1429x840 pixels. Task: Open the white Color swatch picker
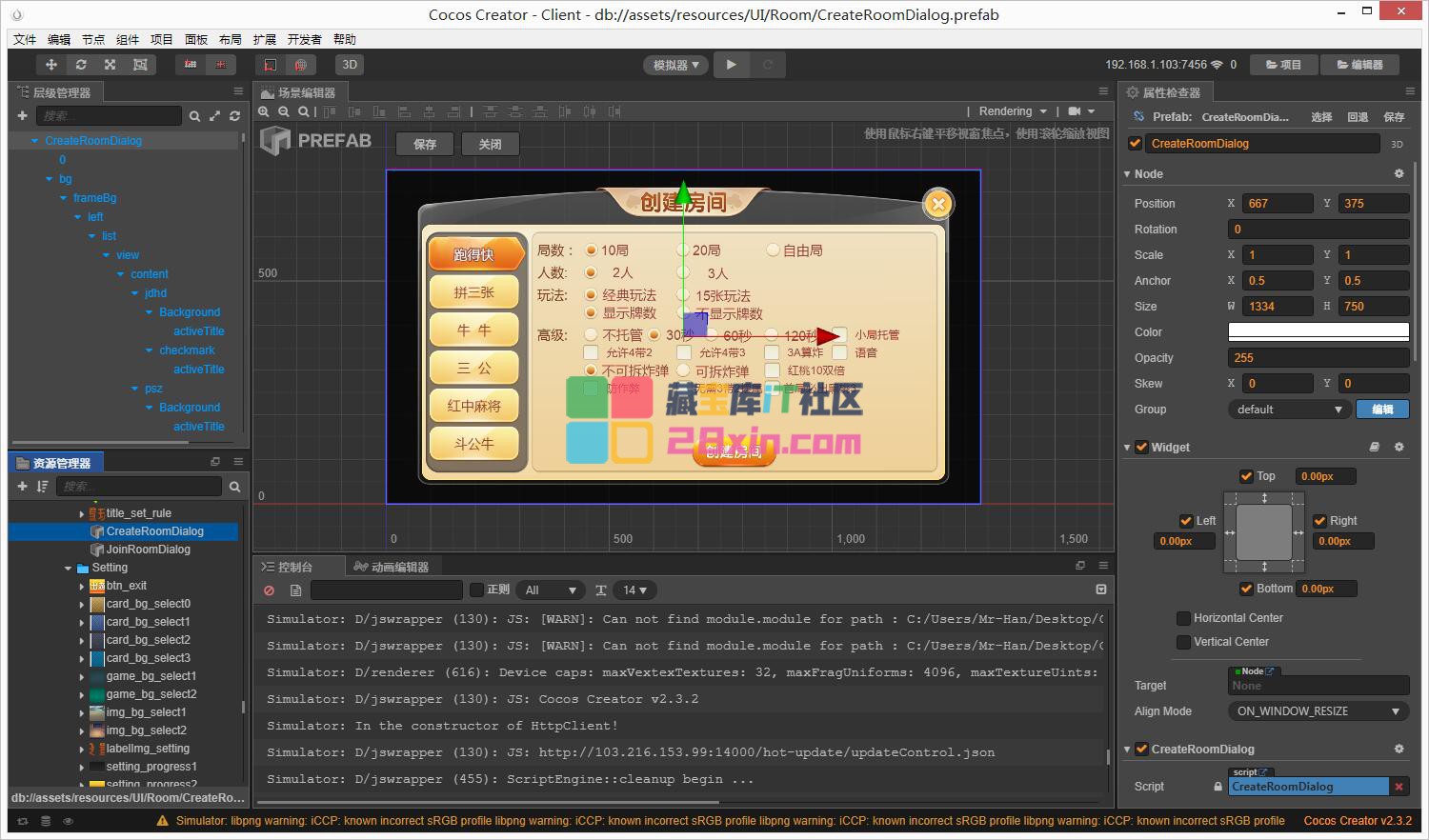click(1318, 332)
